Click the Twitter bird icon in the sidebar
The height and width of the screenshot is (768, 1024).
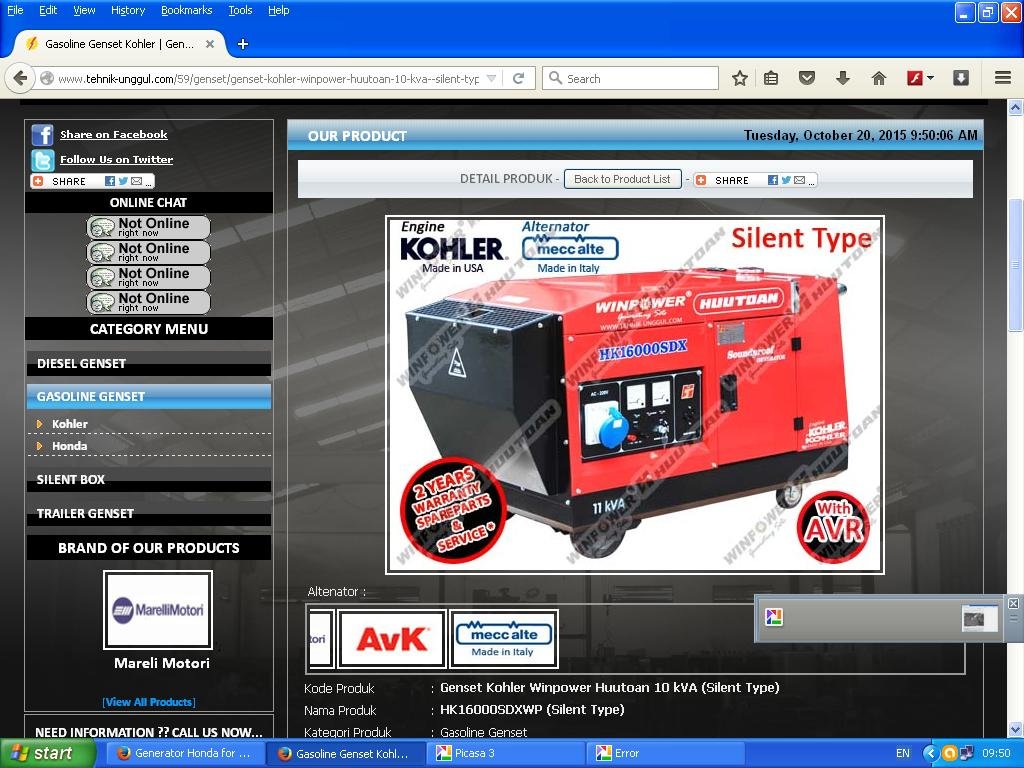[42, 160]
